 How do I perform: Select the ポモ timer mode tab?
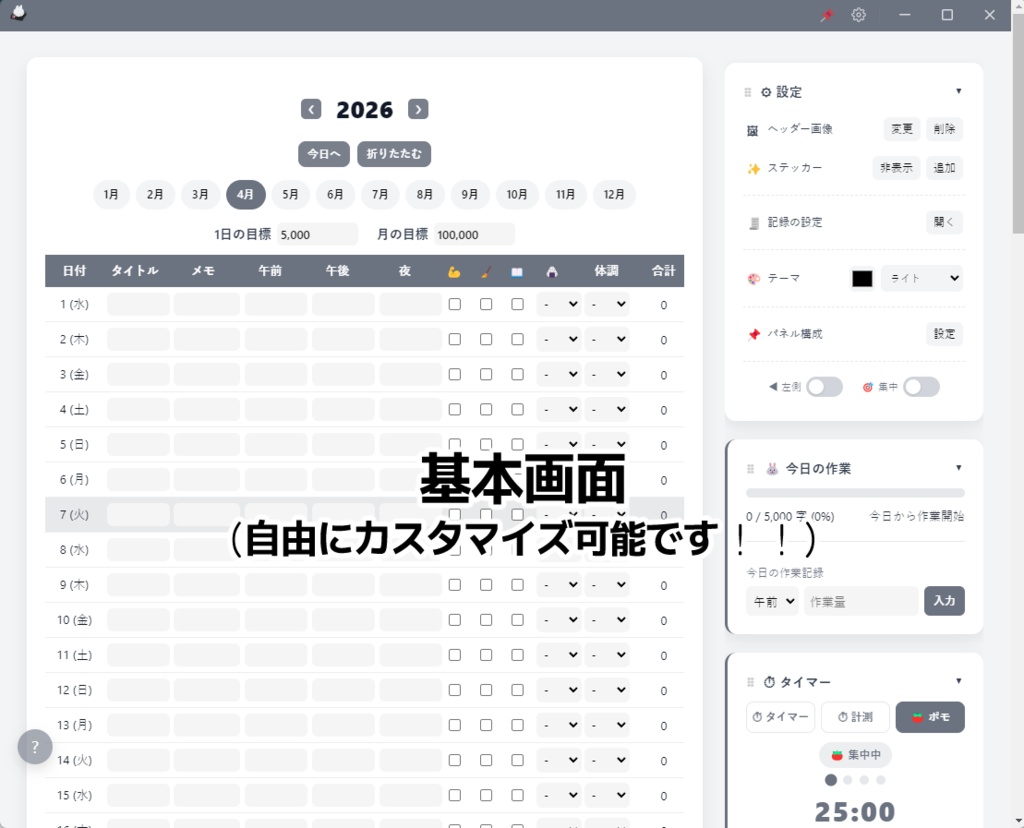pos(930,717)
